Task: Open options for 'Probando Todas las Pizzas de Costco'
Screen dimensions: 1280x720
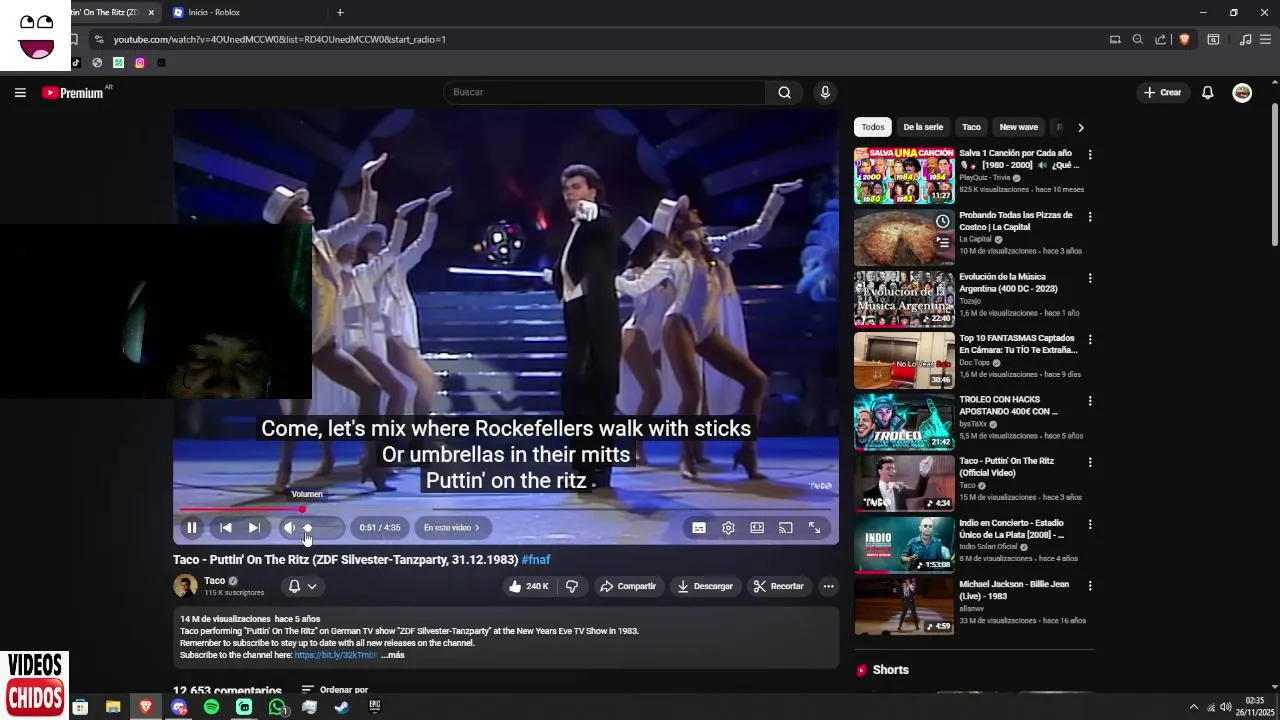Action: pos(1090,216)
